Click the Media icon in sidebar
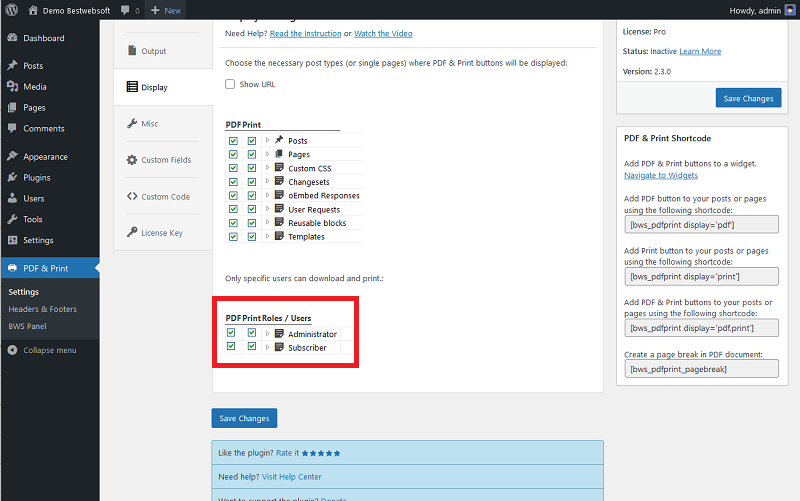The width and height of the screenshot is (800, 501). 13,86
